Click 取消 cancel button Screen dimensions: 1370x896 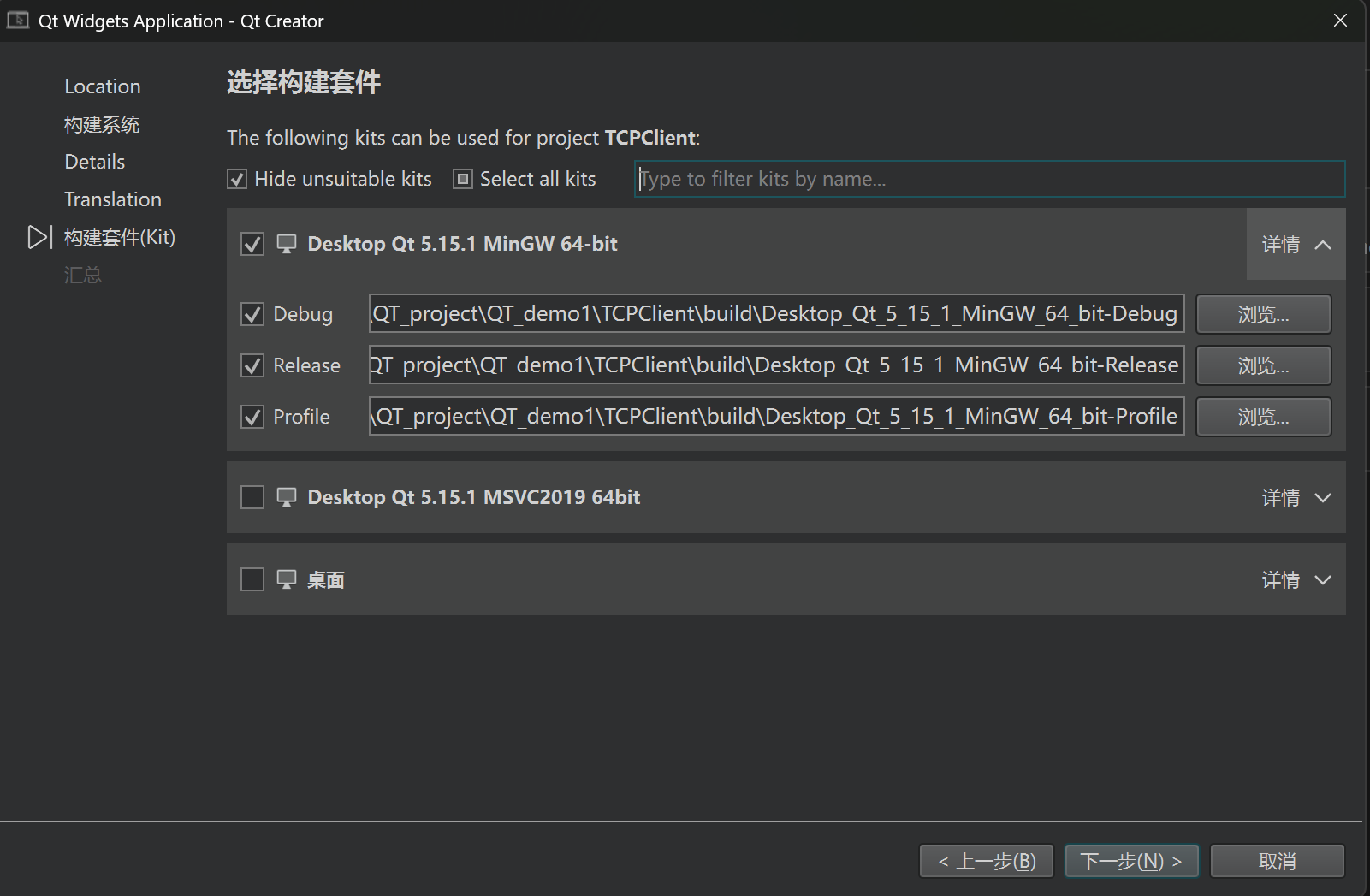click(1278, 861)
